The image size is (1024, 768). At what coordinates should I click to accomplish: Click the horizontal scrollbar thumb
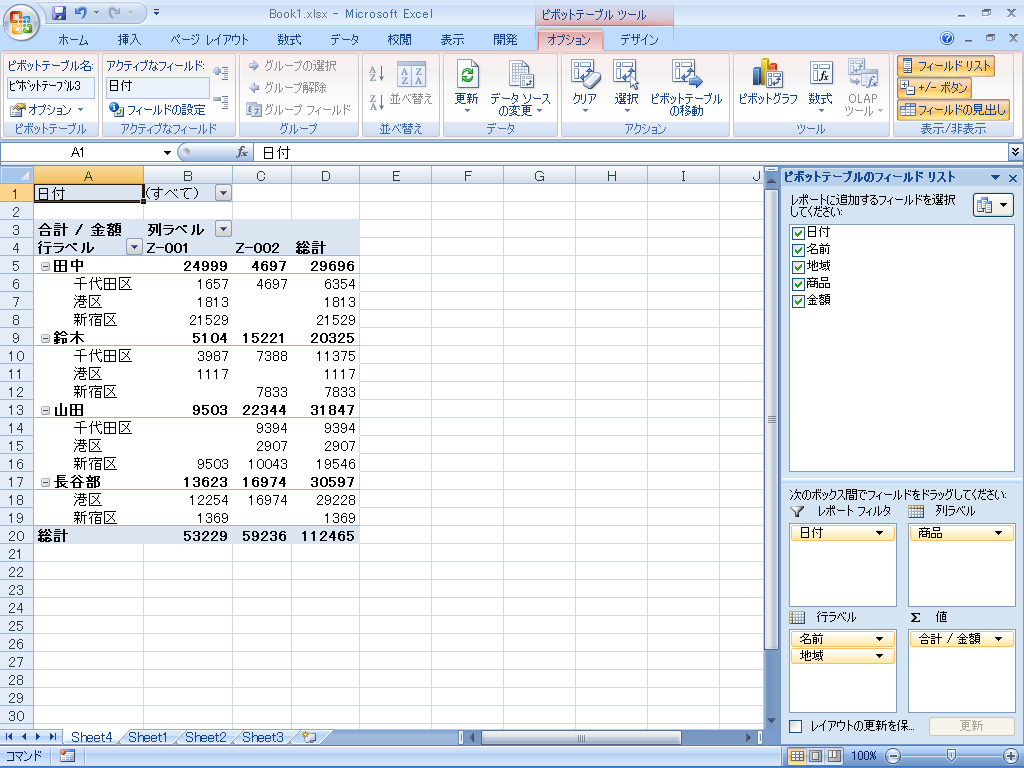tap(581, 738)
